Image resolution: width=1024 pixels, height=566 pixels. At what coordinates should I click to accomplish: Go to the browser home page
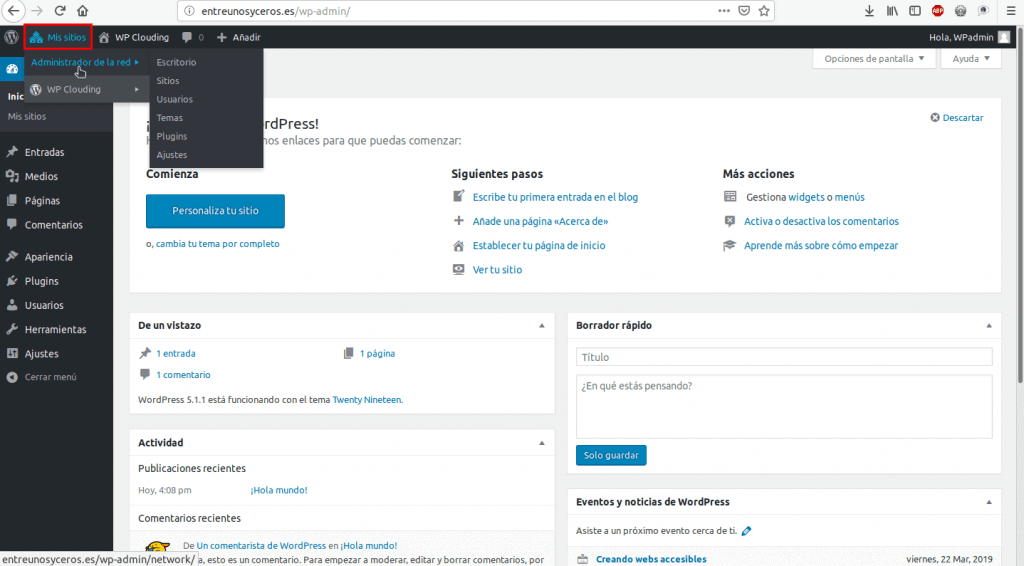pyautogui.click(x=82, y=10)
